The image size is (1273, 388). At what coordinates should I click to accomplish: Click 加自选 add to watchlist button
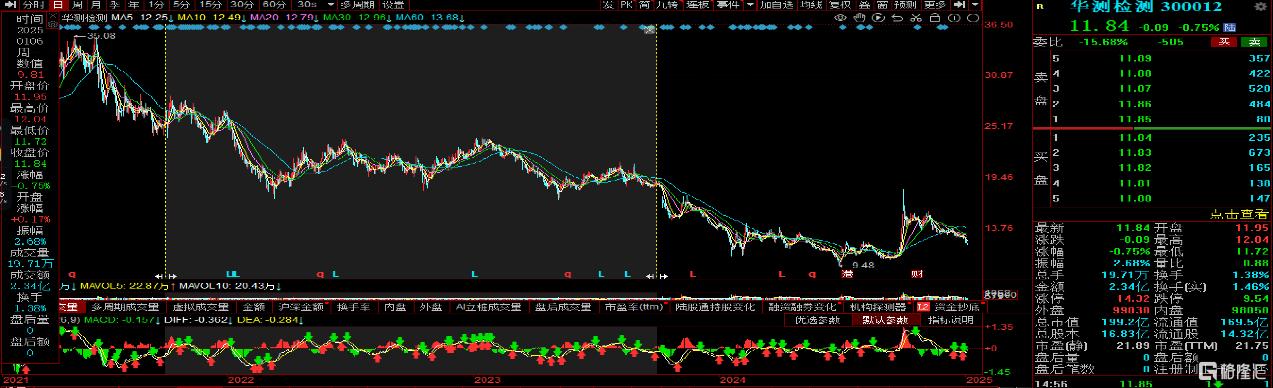[x=777, y=5]
